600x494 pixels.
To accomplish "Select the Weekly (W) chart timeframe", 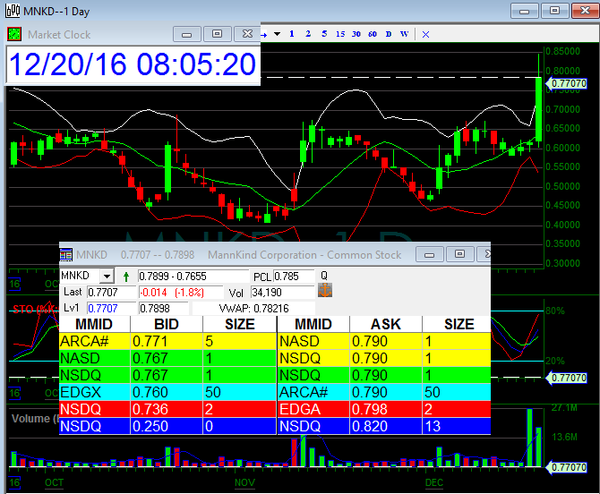I will 404,34.
